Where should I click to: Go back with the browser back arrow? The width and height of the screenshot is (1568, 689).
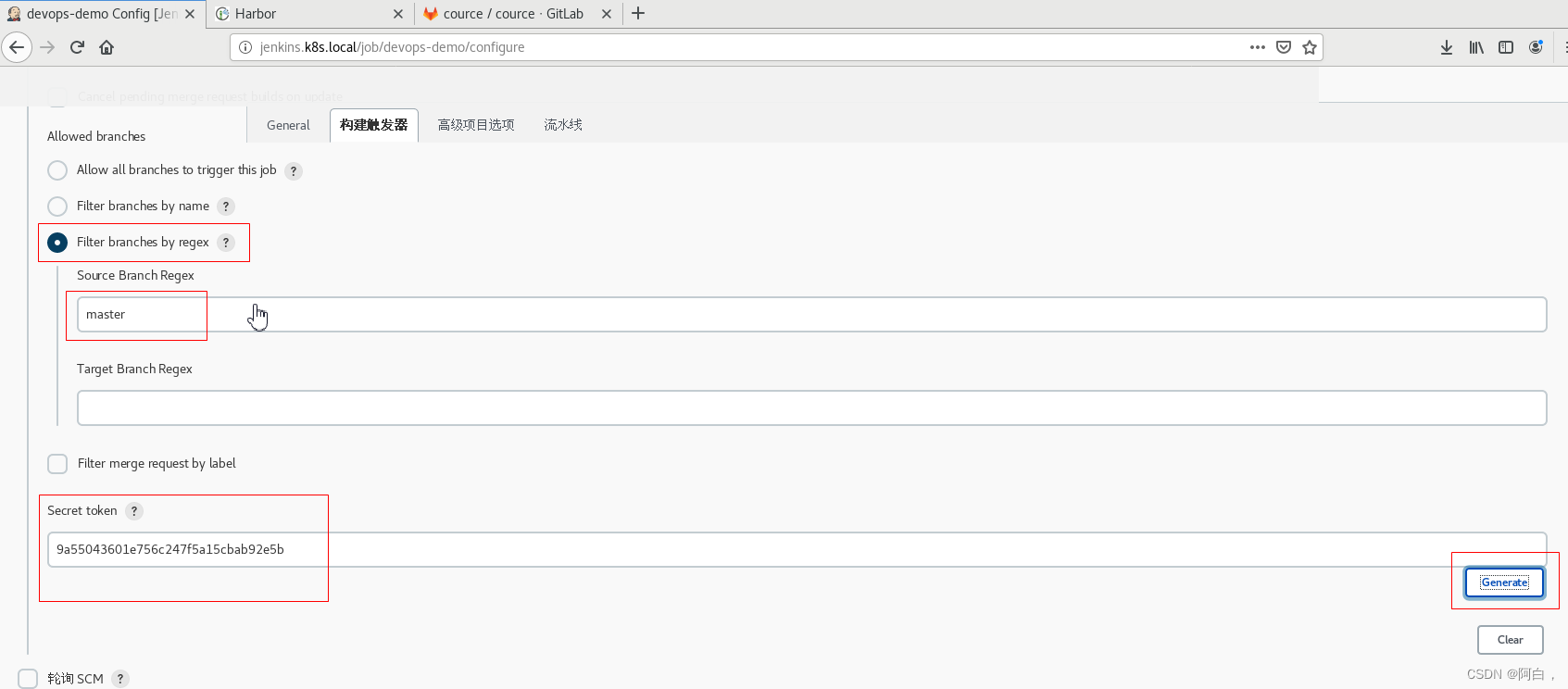point(17,47)
